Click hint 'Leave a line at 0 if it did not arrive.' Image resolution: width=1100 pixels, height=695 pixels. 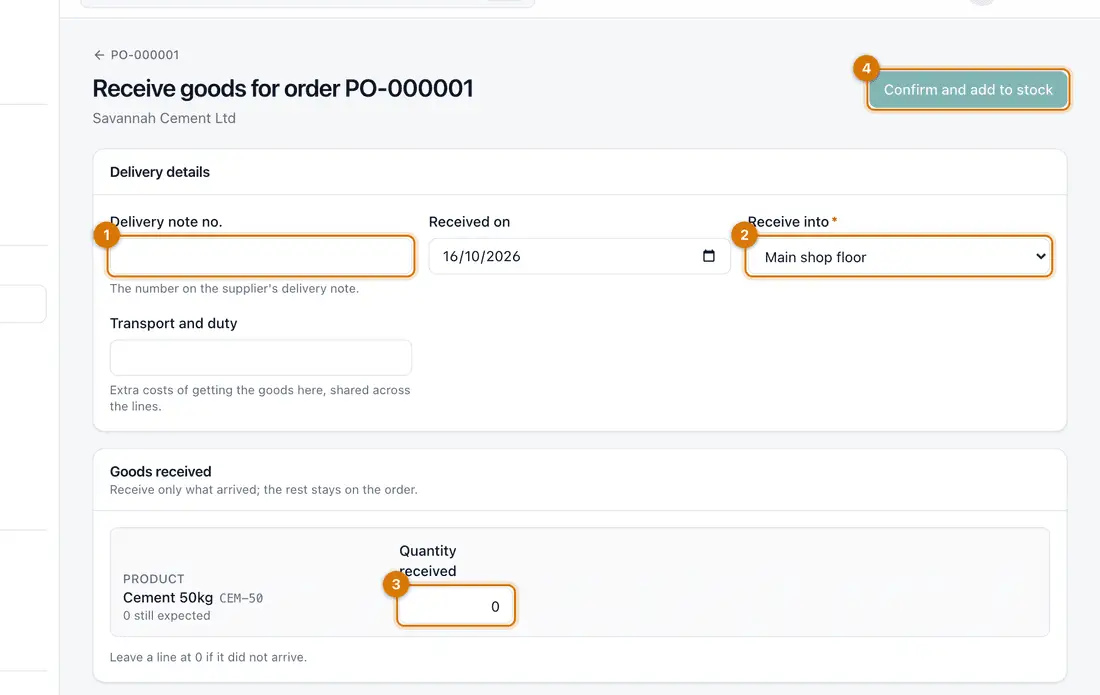(x=208, y=657)
